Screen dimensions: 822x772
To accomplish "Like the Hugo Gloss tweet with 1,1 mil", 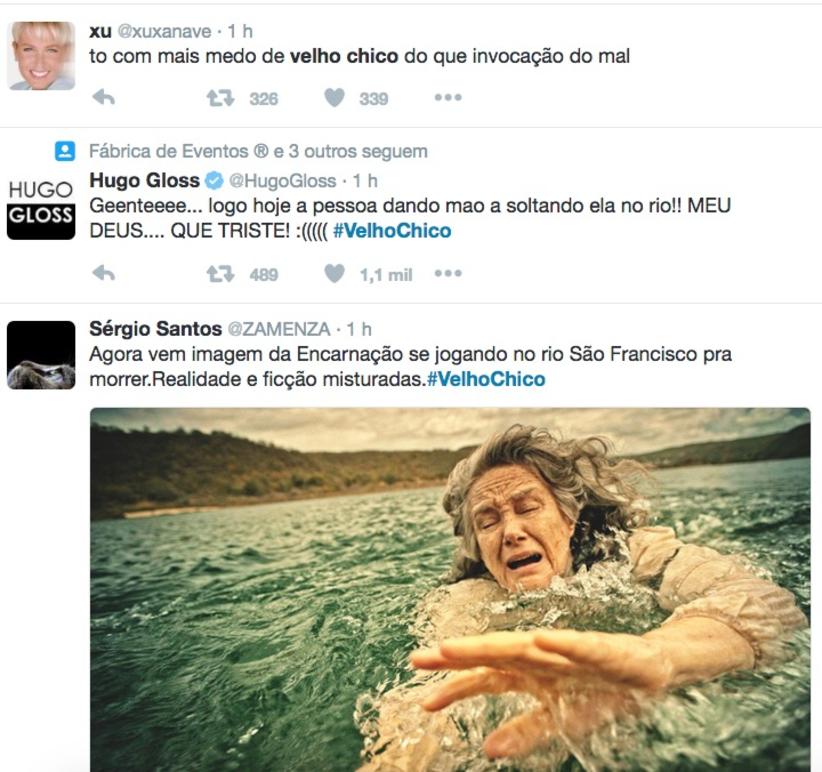I will click(334, 273).
